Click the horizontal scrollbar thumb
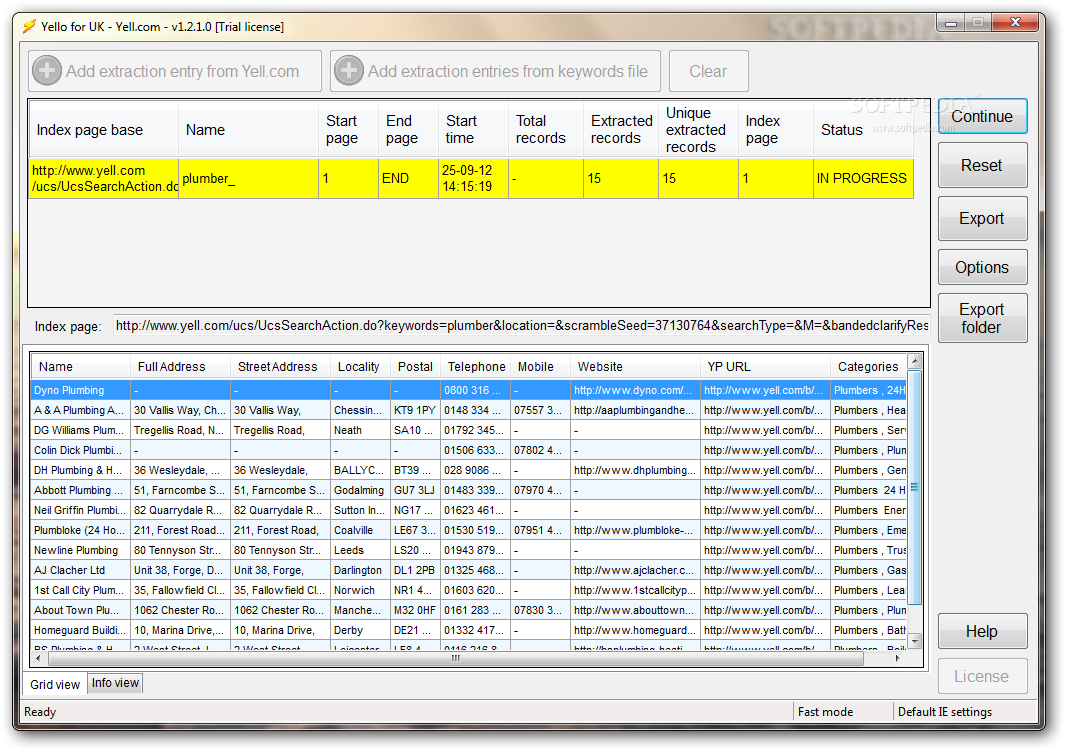The height and width of the screenshot is (751, 1066). coord(455,658)
